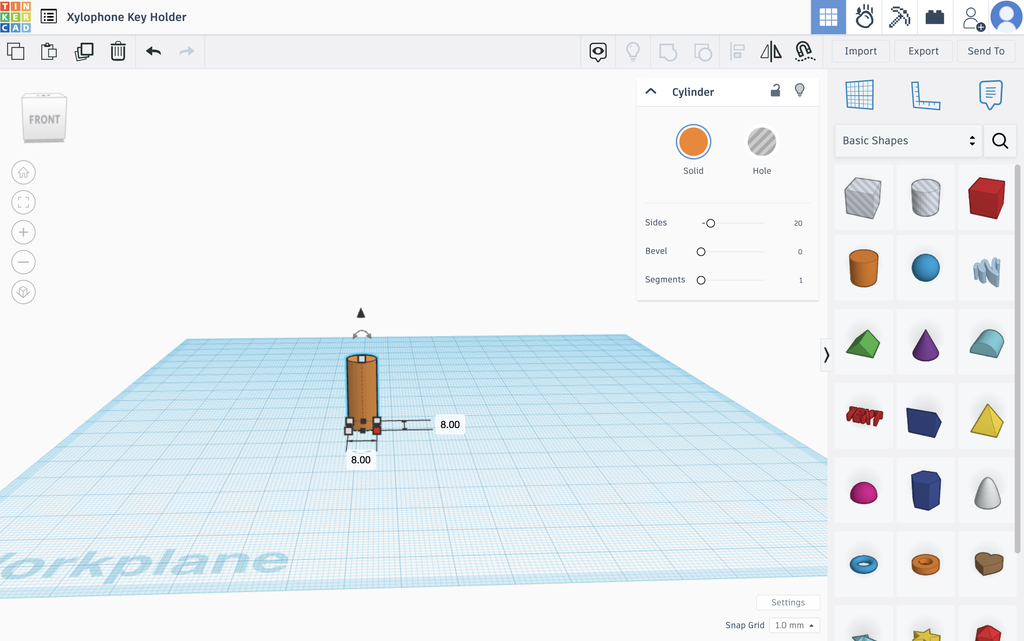Switch to orthographic view cube icon

point(24,292)
